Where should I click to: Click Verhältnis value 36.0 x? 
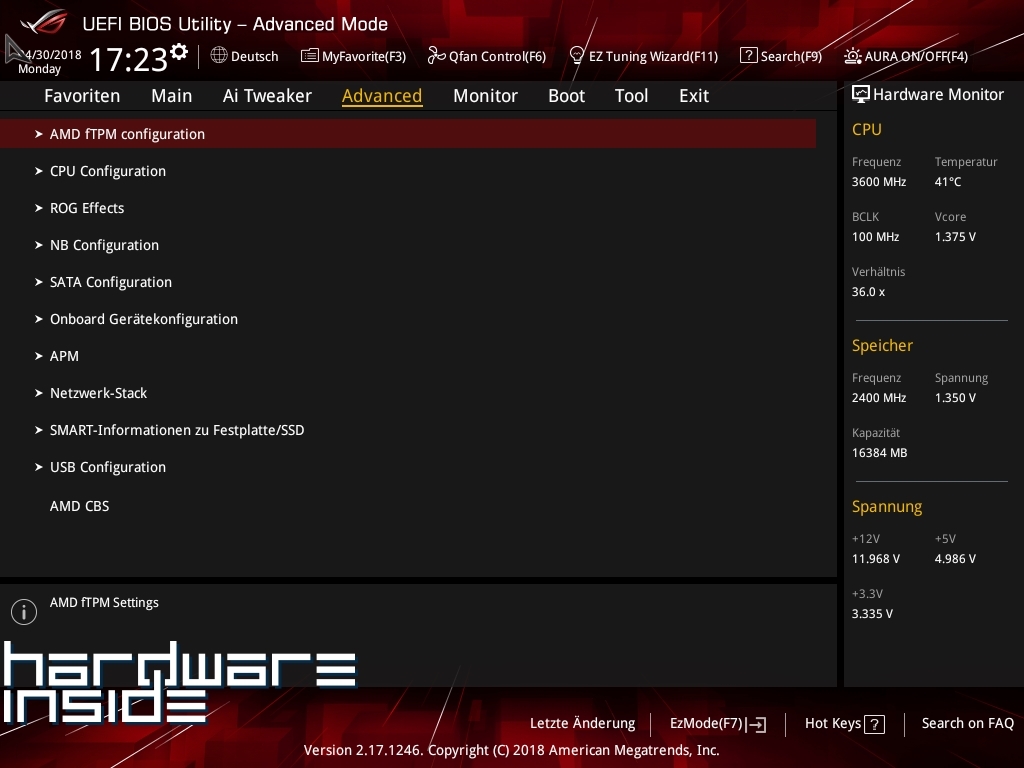[869, 292]
